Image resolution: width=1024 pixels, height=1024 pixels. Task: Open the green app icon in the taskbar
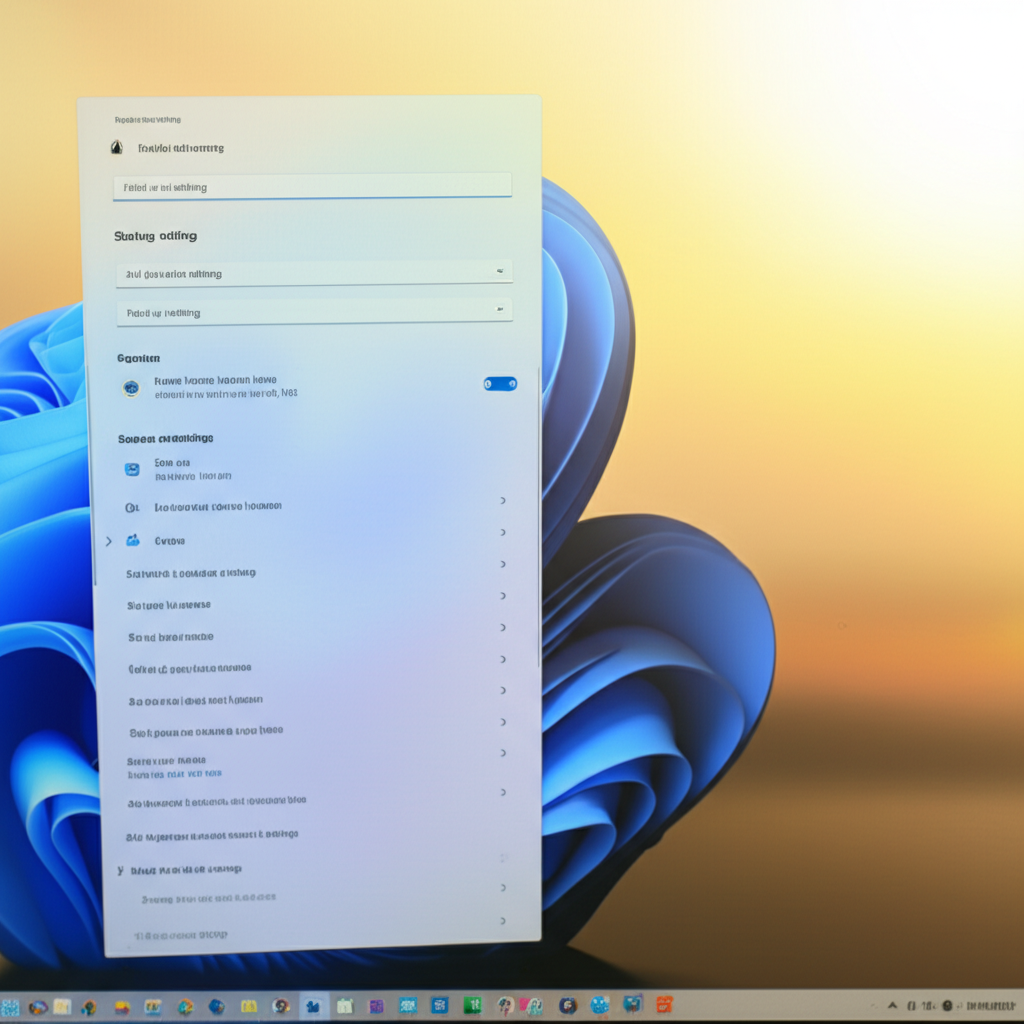coord(471,1005)
